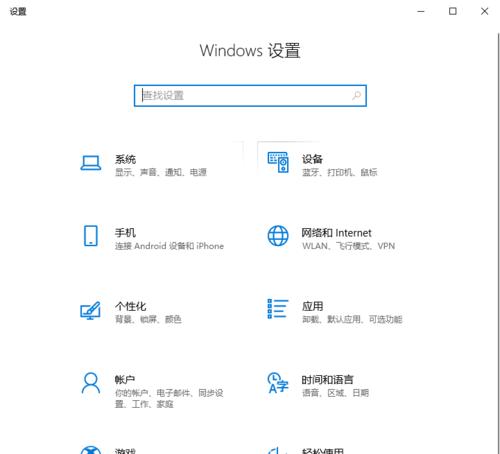Open 个性化 background and lock screen
This screenshot has width=500, height=454.
(148, 319)
